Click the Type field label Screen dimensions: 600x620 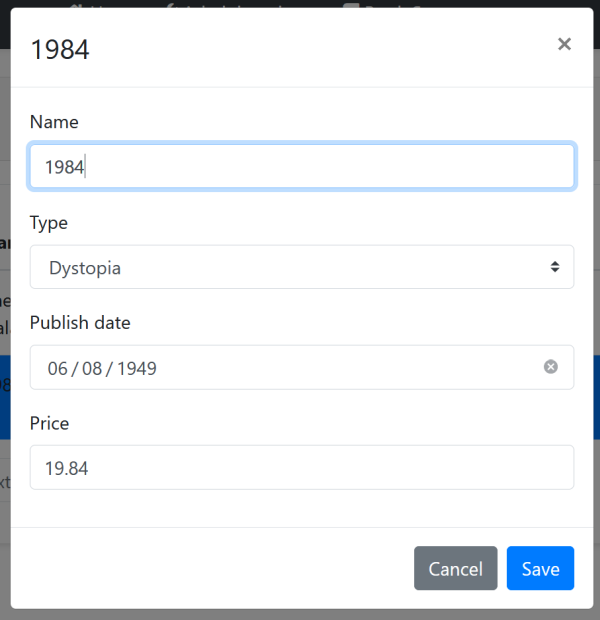click(x=49, y=222)
